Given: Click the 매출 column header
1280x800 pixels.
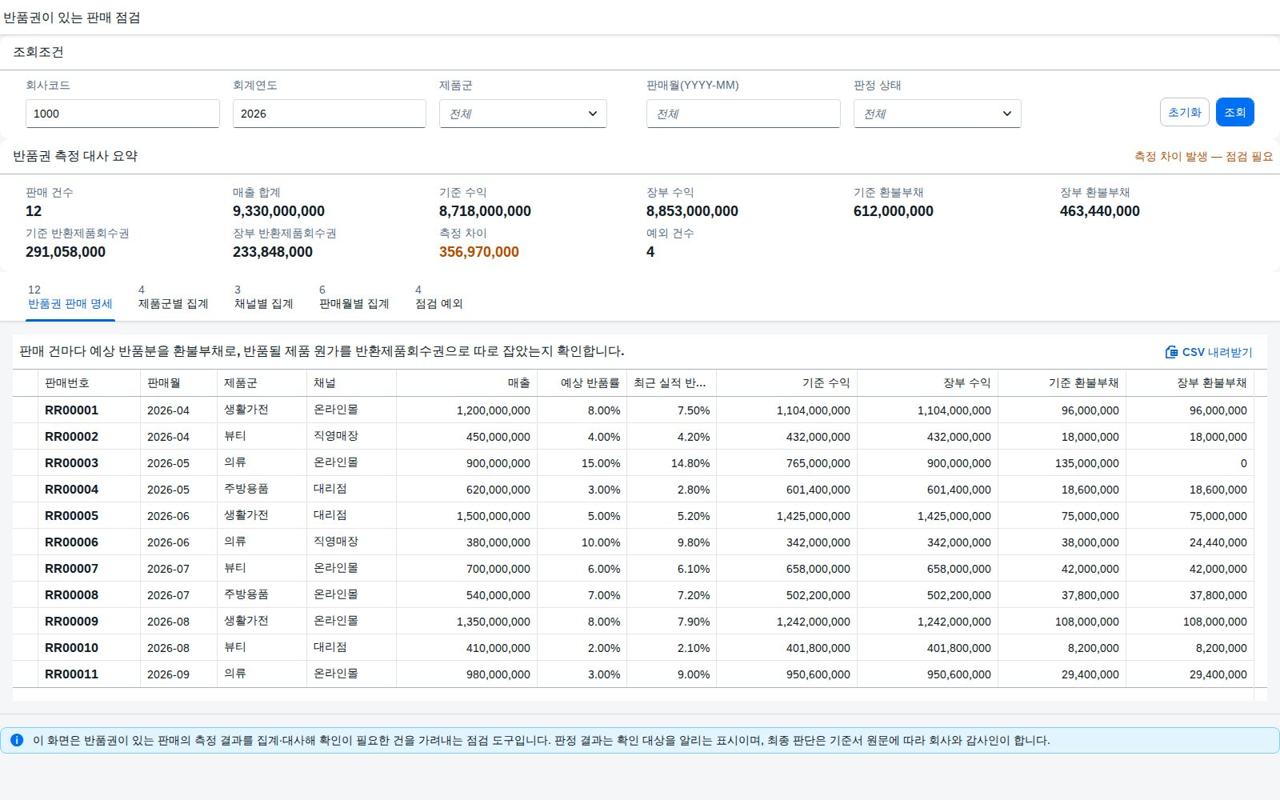Looking at the screenshot, I should click(x=467, y=383).
